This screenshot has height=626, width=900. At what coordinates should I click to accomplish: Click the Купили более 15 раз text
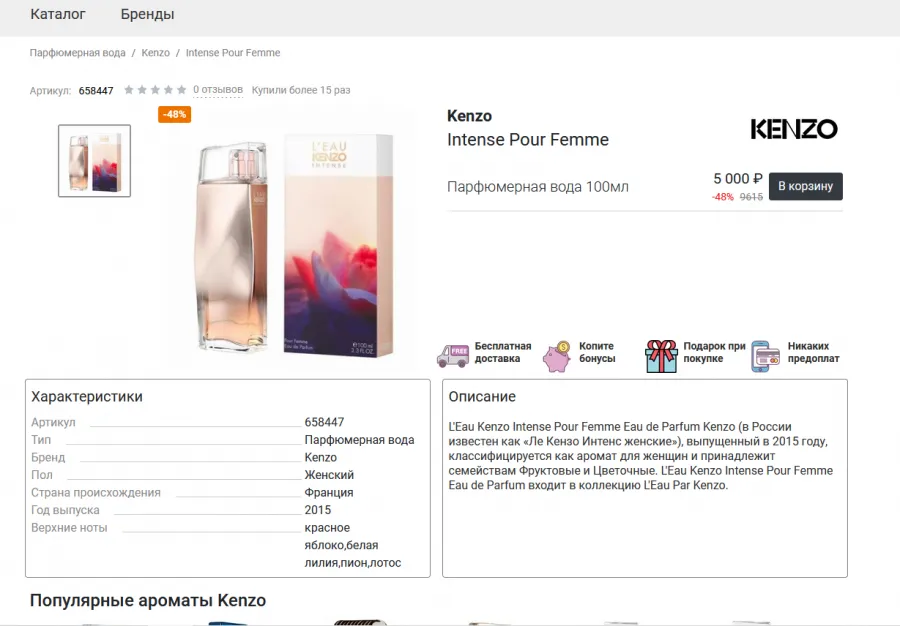[301, 90]
